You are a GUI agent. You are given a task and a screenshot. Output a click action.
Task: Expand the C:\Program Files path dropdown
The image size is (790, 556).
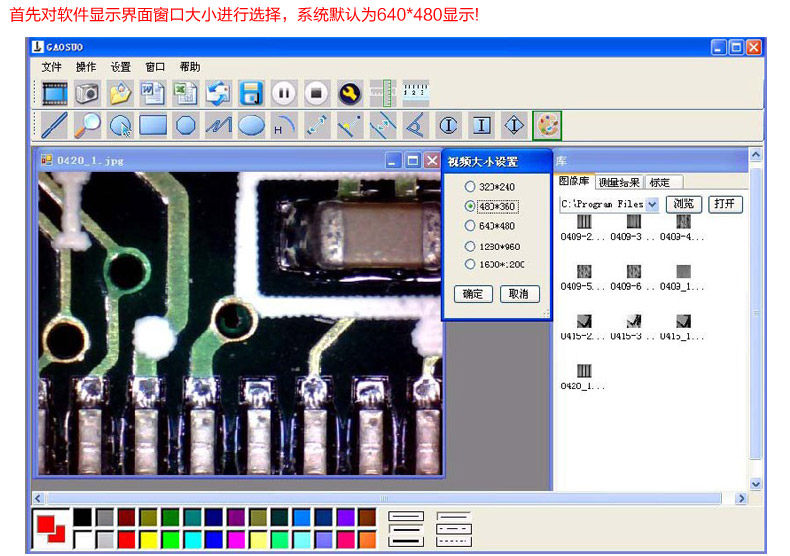652,204
